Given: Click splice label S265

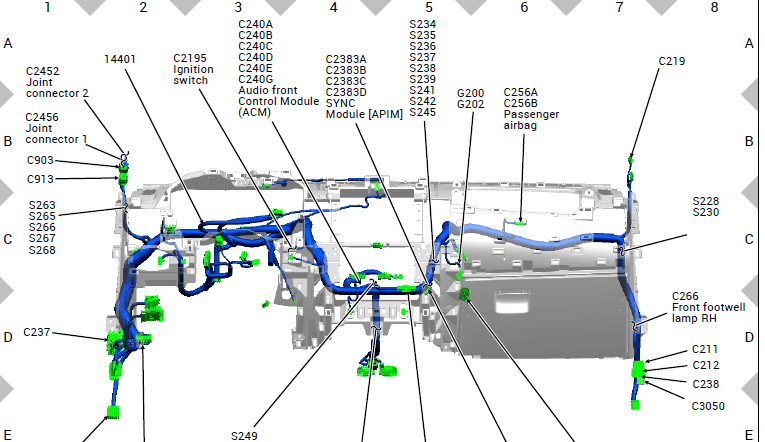Looking at the screenshot, I should [x=42, y=217].
